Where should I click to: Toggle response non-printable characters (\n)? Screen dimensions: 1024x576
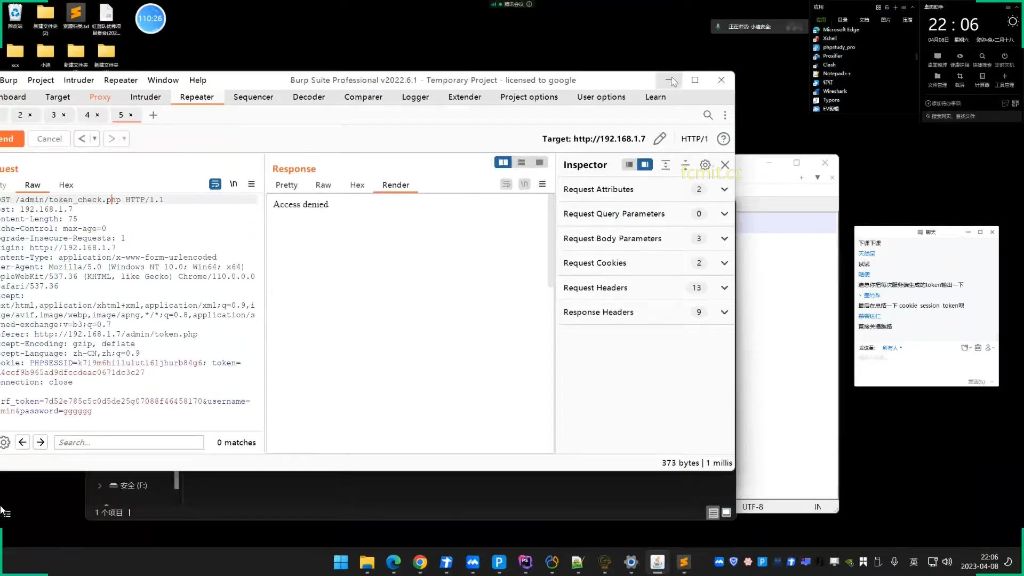click(x=524, y=184)
